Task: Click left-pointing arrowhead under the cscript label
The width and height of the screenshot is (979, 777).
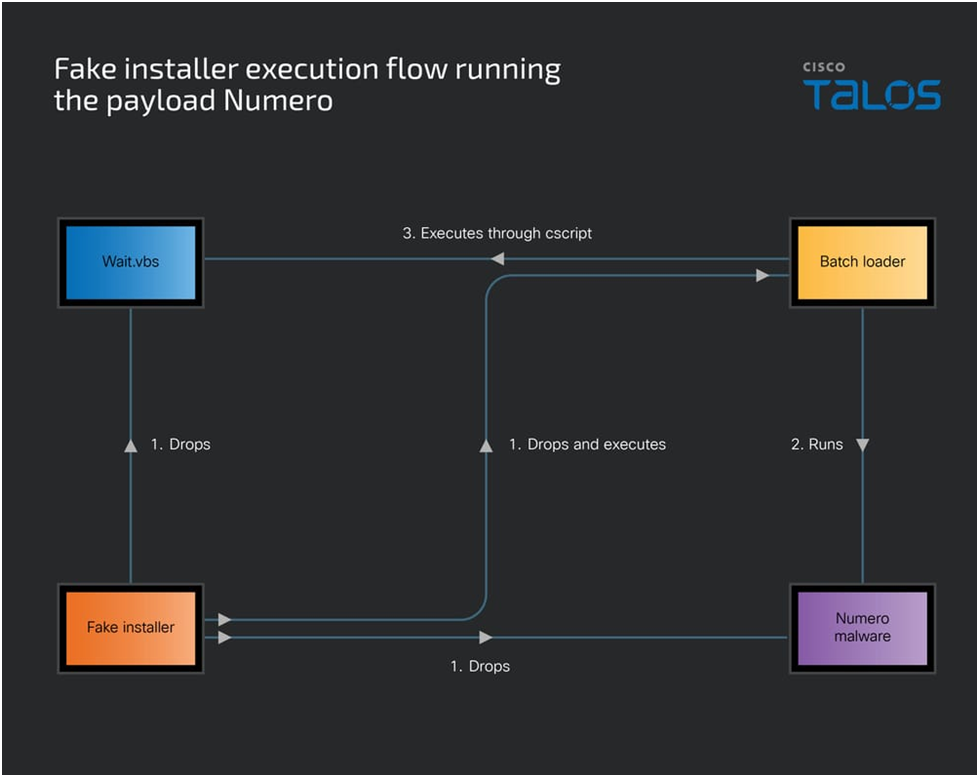Action: click(x=497, y=260)
